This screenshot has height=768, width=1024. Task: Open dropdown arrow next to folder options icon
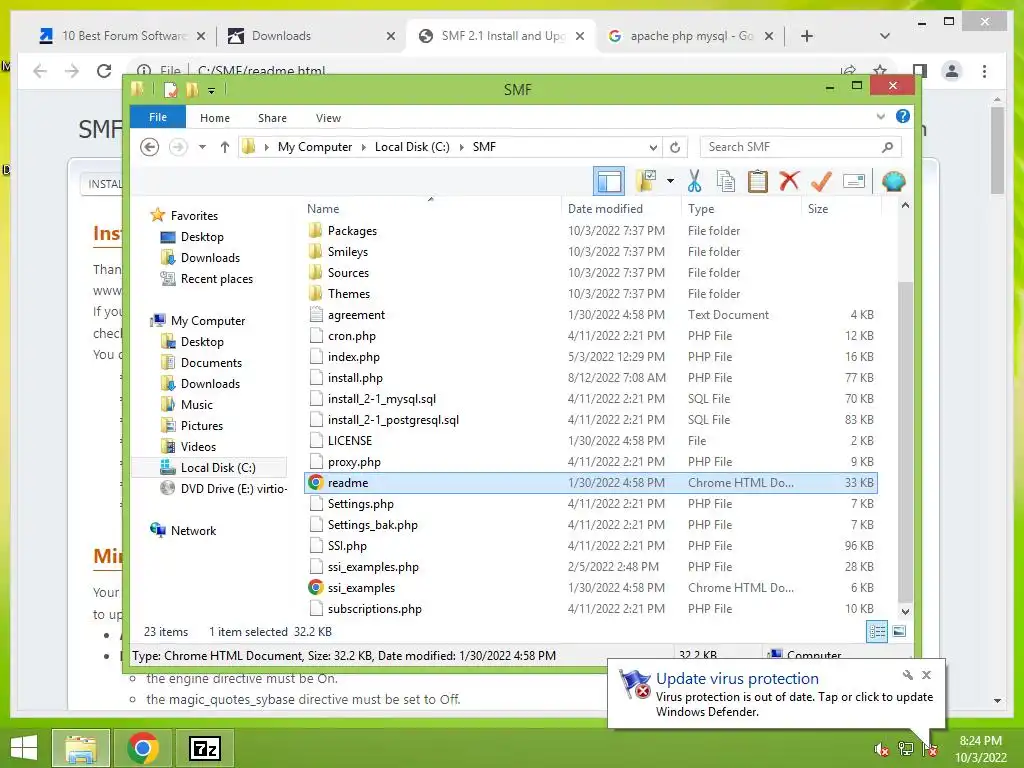(x=670, y=181)
